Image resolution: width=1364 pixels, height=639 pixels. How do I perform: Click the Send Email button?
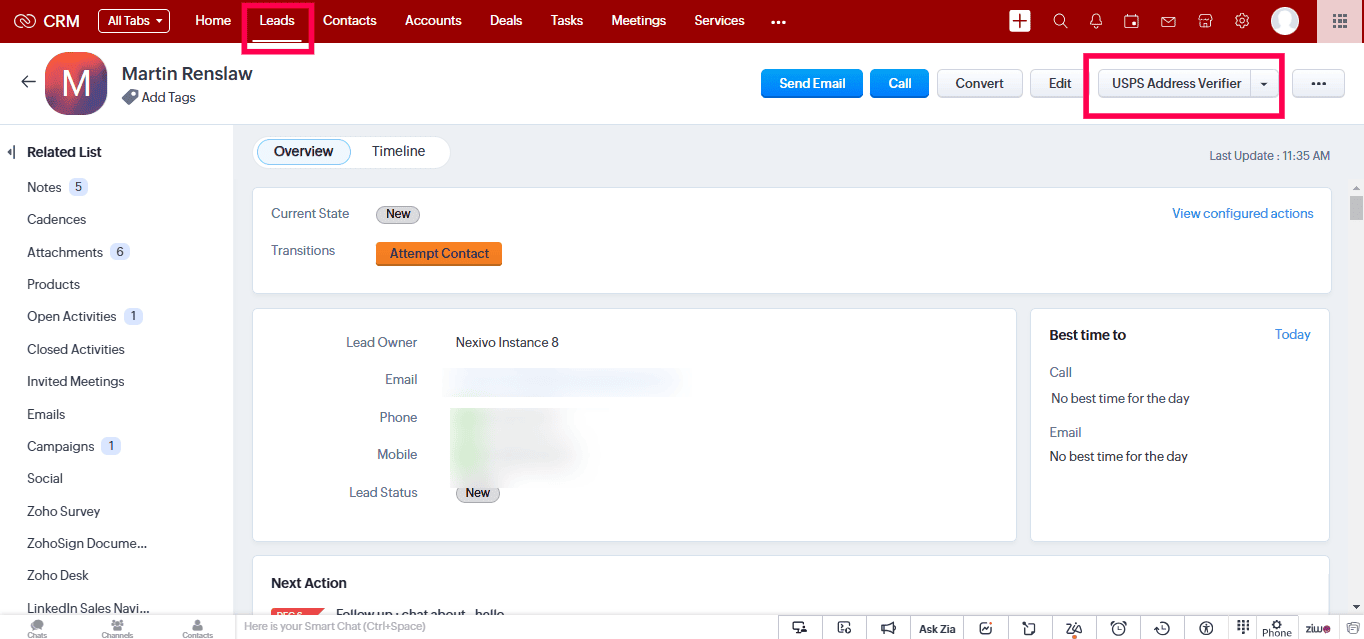[812, 84]
